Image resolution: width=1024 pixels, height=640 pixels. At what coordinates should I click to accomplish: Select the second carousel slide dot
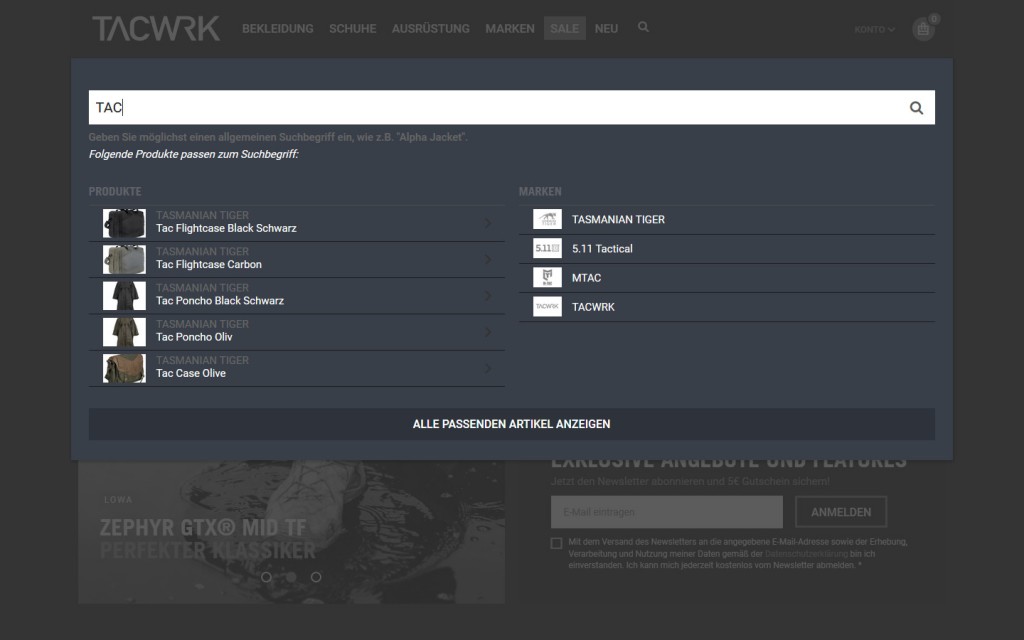291,577
